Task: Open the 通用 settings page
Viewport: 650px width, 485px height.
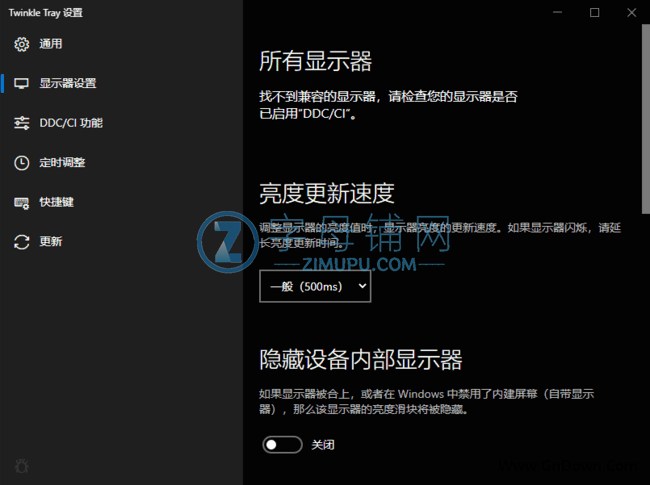Action: pyautogui.click(x=121, y=44)
